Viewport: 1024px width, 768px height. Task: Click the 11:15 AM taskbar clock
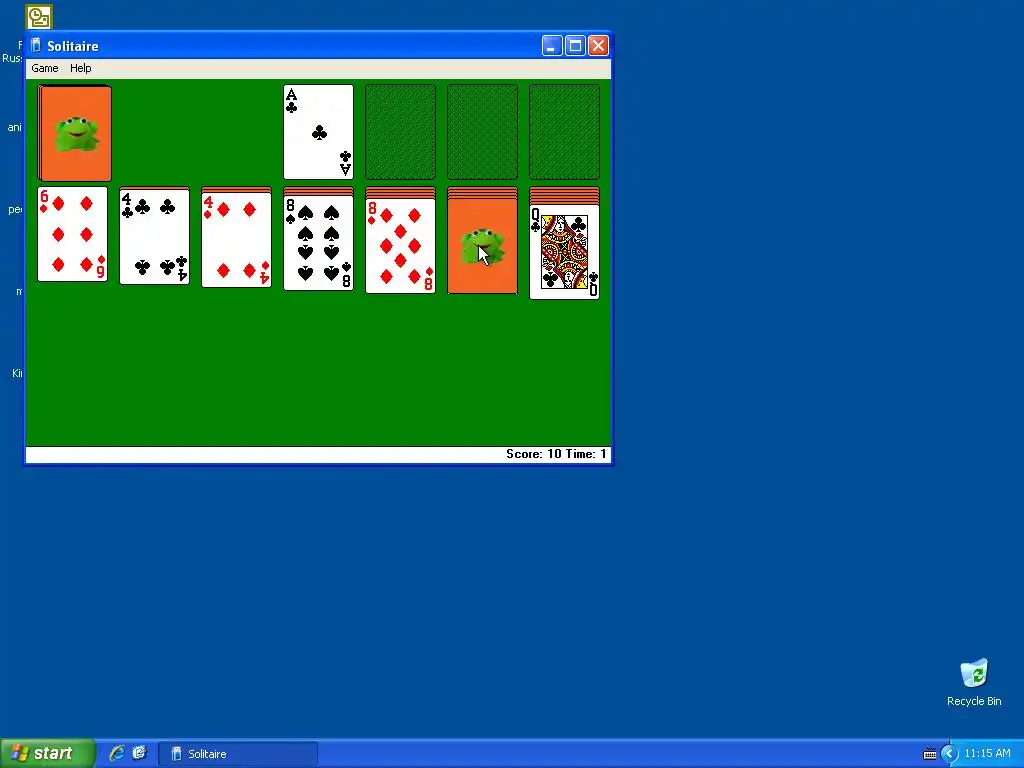[x=987, y=754]
